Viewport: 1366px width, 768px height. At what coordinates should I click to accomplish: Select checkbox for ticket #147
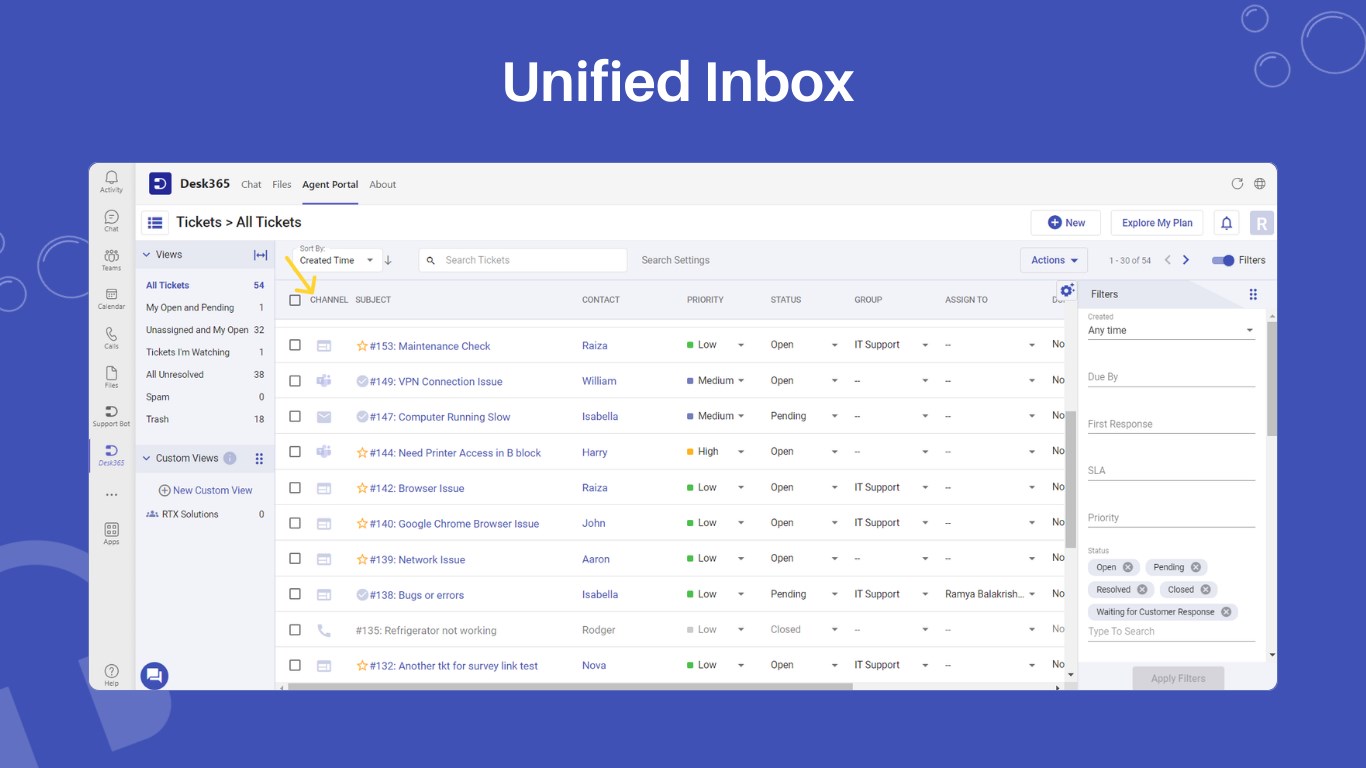pyautogui.click(x=295, y=416)
